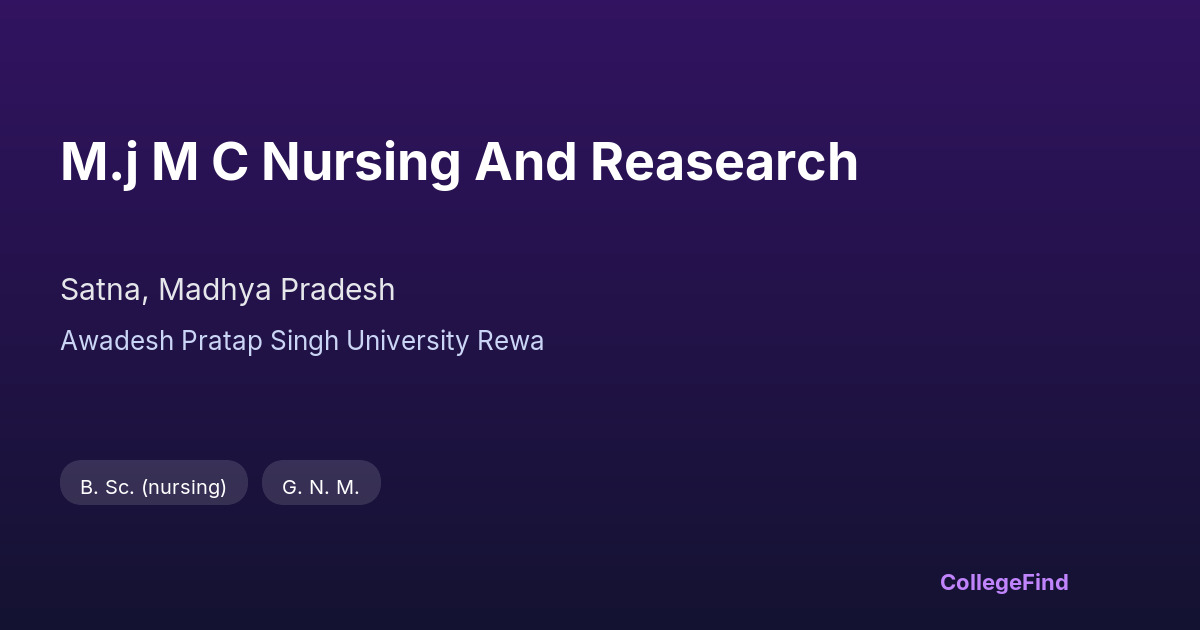Click the standalone "M" before "C" in title
The width and height of the screenshot is (1200, 630).
click(174, 162)
